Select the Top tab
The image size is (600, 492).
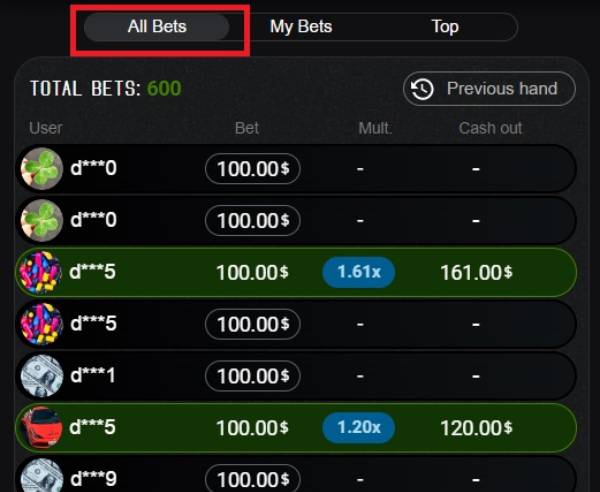(x=445, y=27)
